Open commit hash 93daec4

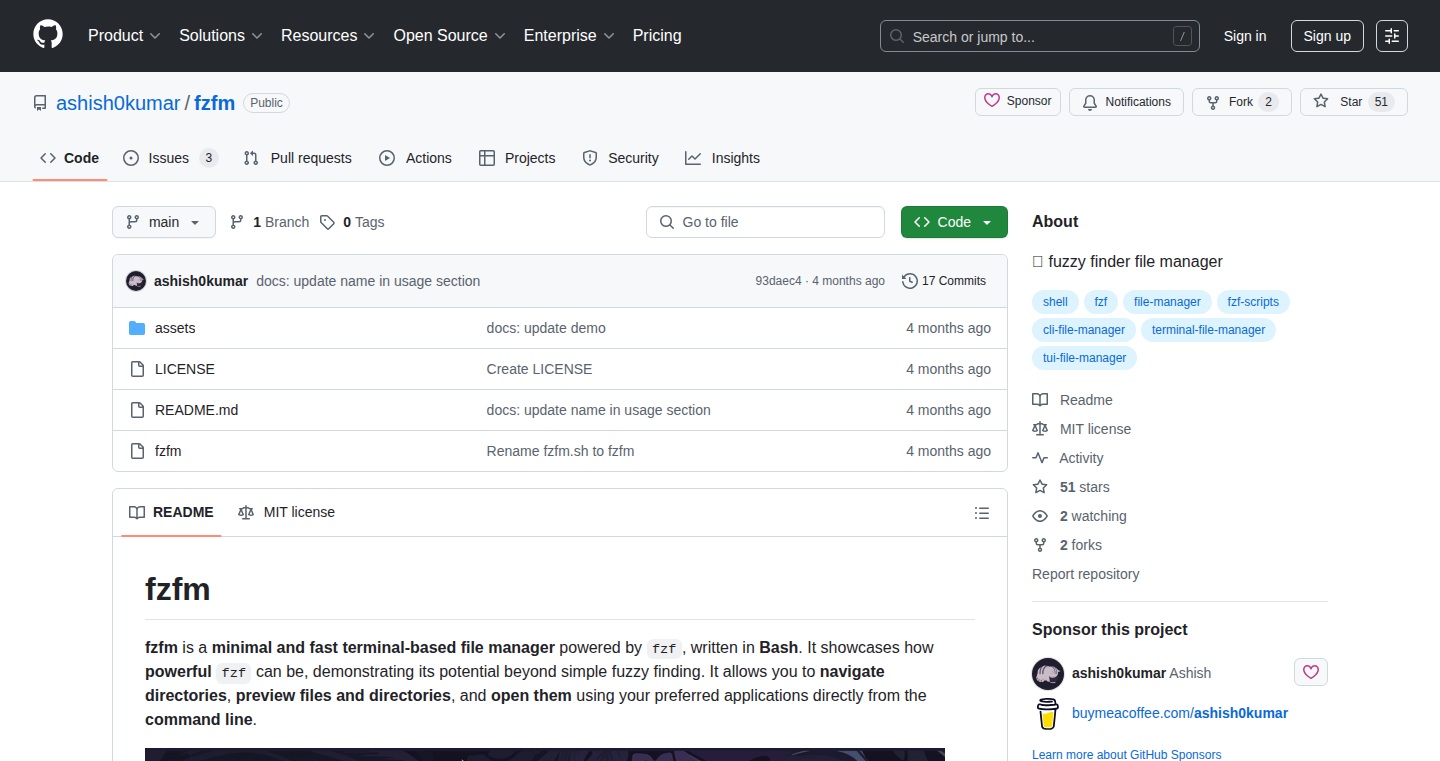[779, 281]
